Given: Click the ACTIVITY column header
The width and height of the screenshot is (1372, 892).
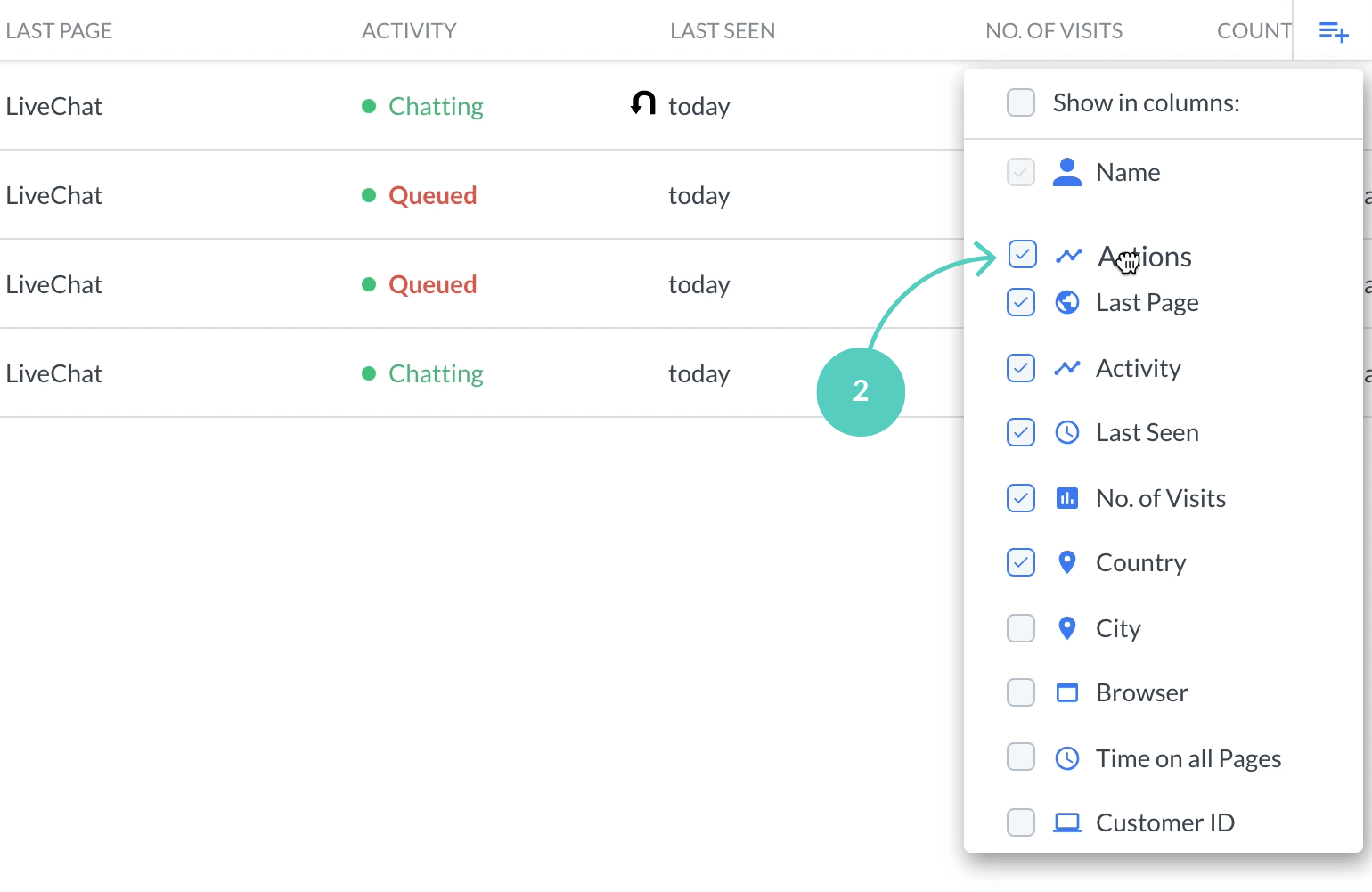Looking at the screenshot, I should pos(409,31).
